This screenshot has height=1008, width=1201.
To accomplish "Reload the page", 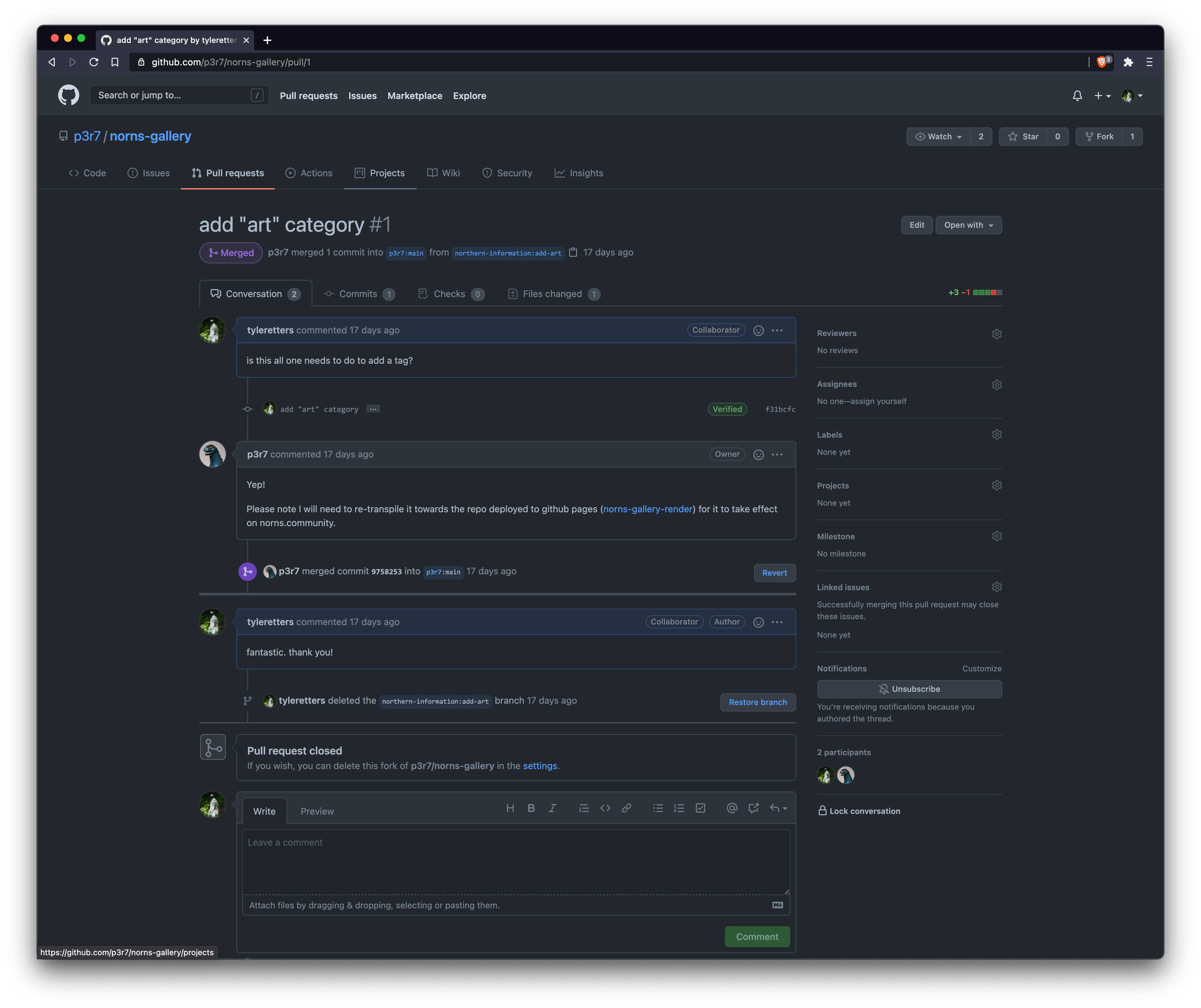I will tap(94, 62).
